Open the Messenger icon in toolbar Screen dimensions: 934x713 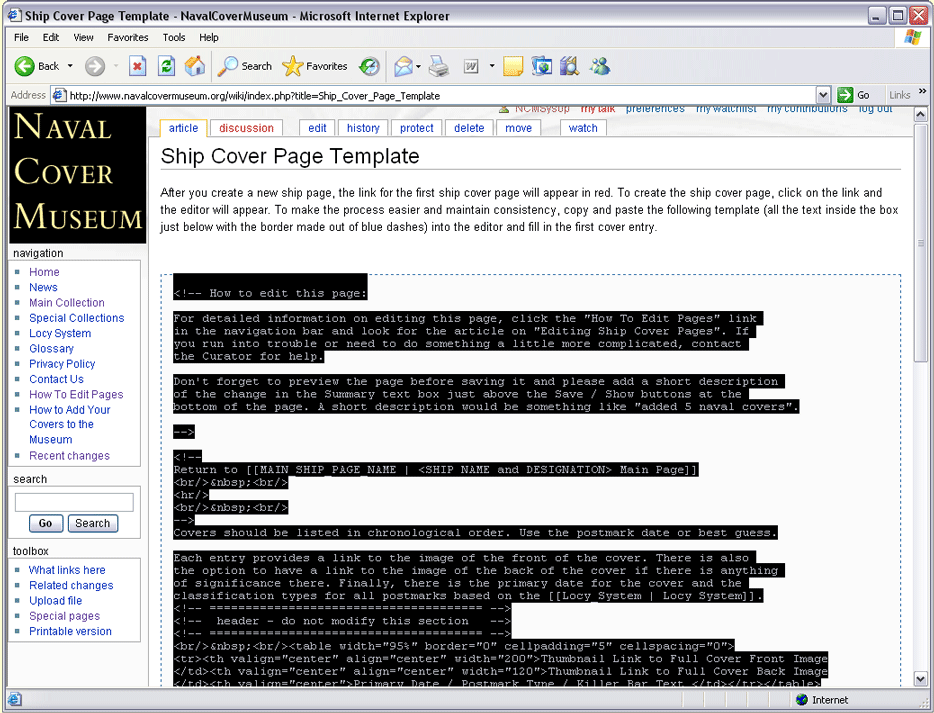tap(600, 66)
